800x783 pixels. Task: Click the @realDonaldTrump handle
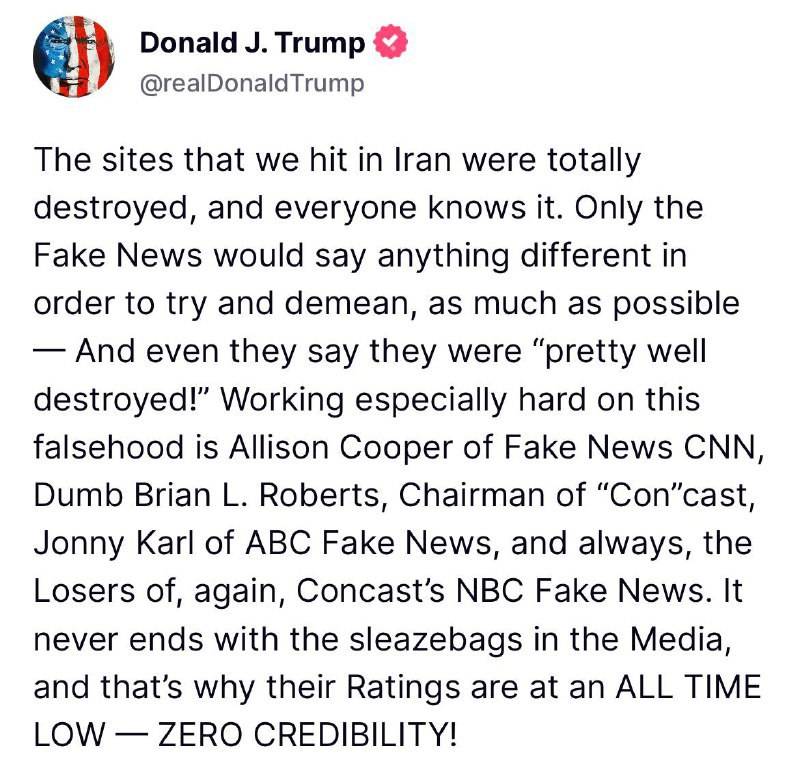252,83
